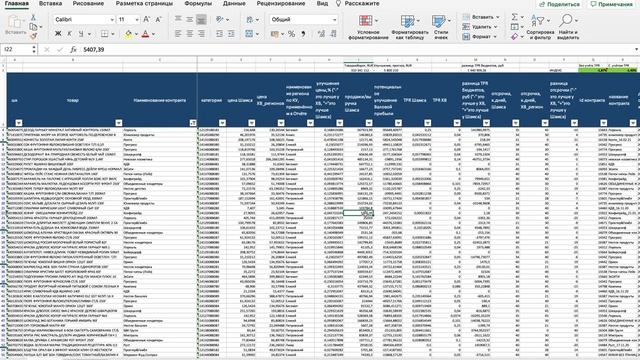640x360 pixels.
Task: Align text to top
Action: [178, 19]
